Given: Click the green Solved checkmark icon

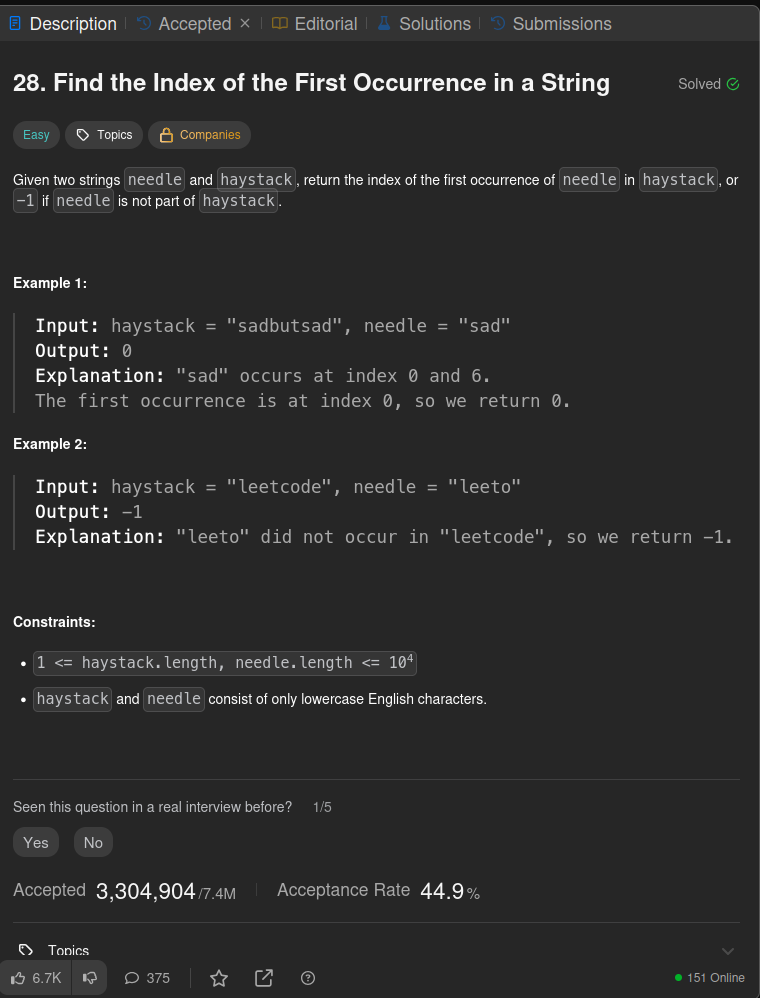Looking at the screenshot, I should click(x=733, y=84).
